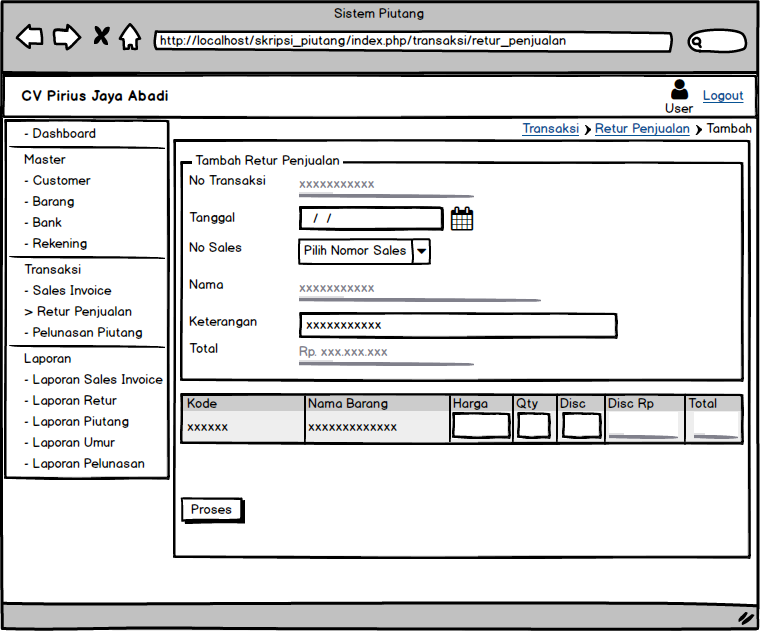Open the Retur Penjualan breadcrumb link
Screen dimensions: 760x631
(x=642, y=128)
